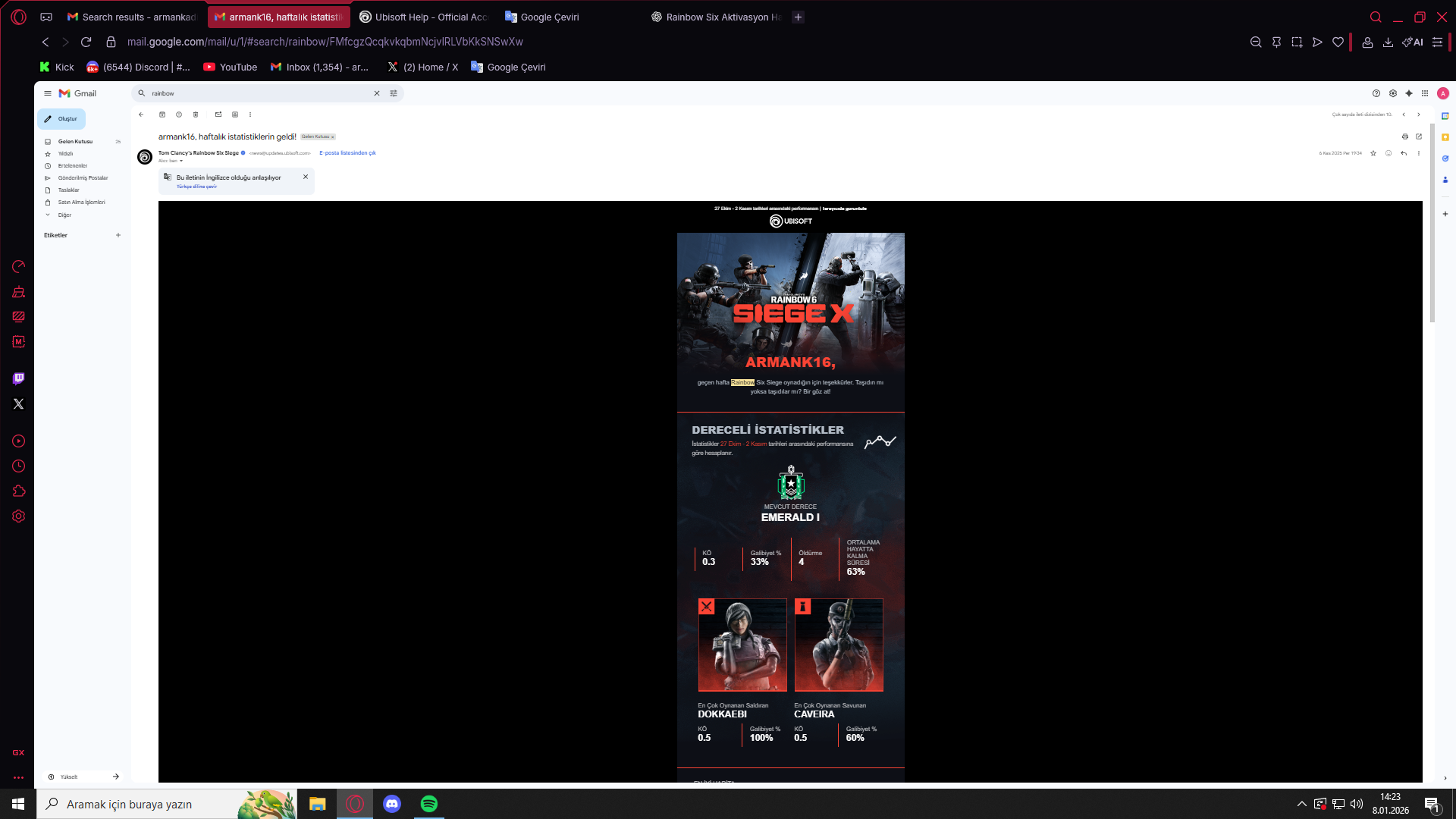Open Gmail settings gear

pos(1393,93)
